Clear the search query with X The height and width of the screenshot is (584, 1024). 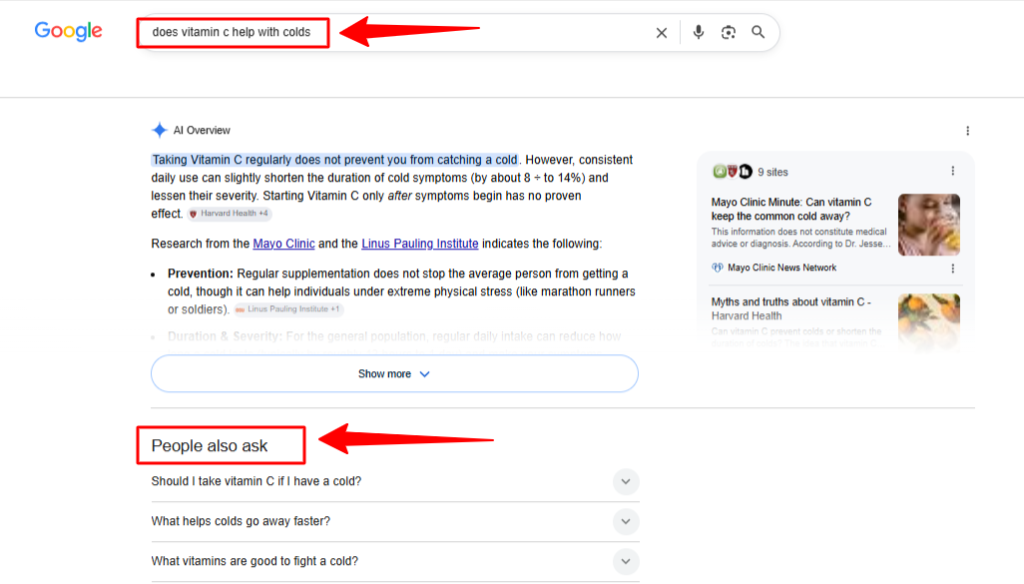coord(662,33)
